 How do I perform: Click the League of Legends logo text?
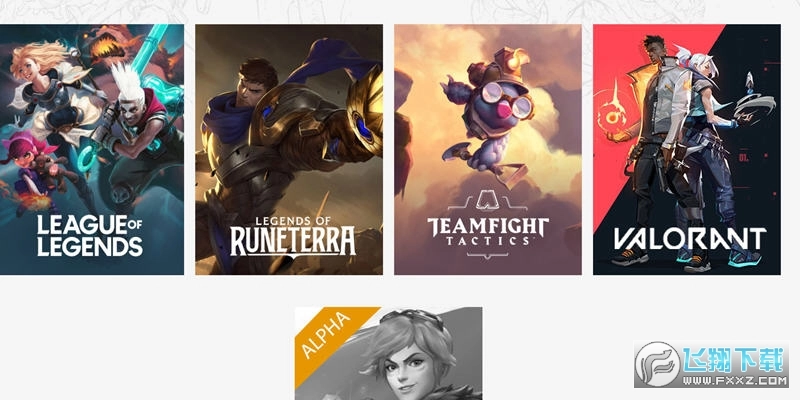coord(90,236)
